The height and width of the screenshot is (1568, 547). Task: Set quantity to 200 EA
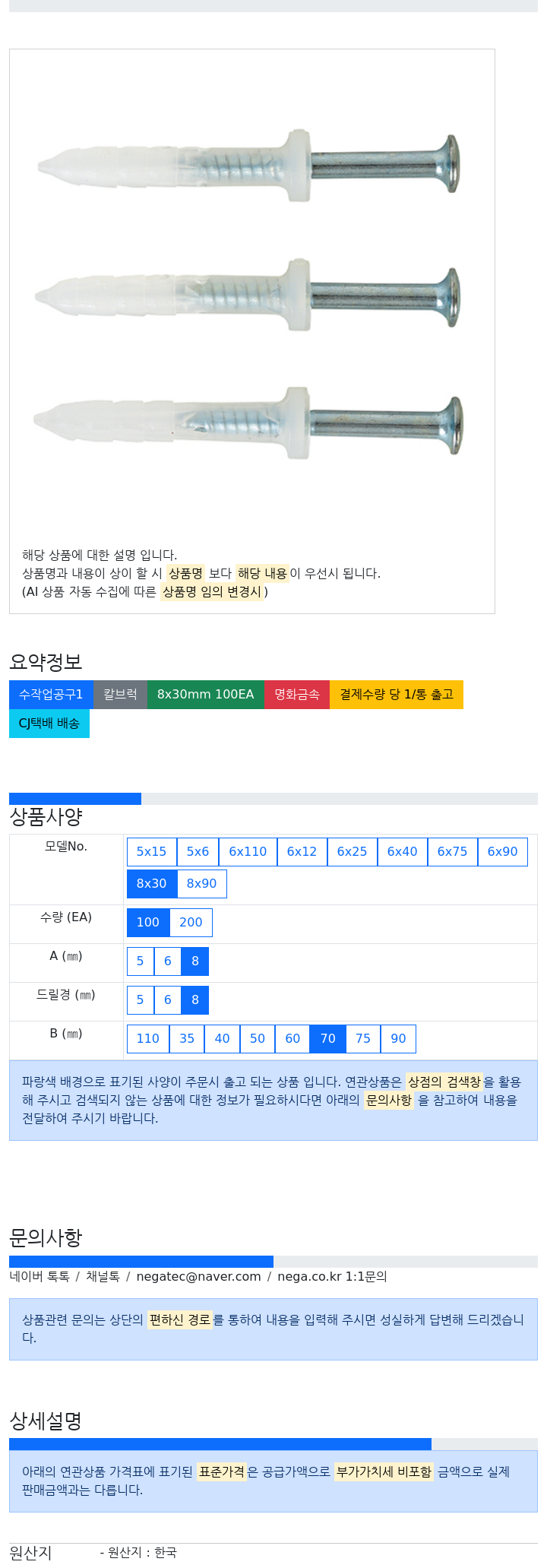191,923
